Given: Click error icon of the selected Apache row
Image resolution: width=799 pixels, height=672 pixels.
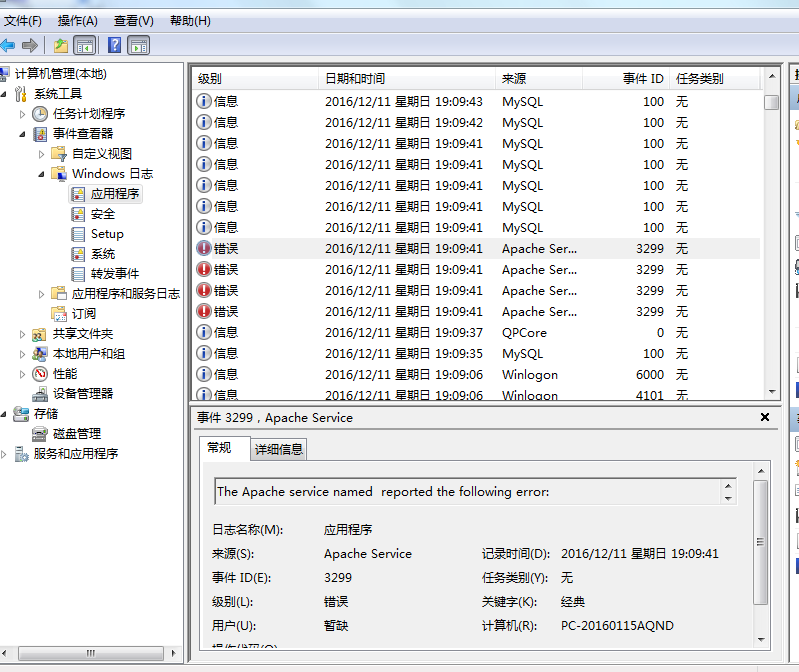Looking at the screenshot, I should 204,249.
